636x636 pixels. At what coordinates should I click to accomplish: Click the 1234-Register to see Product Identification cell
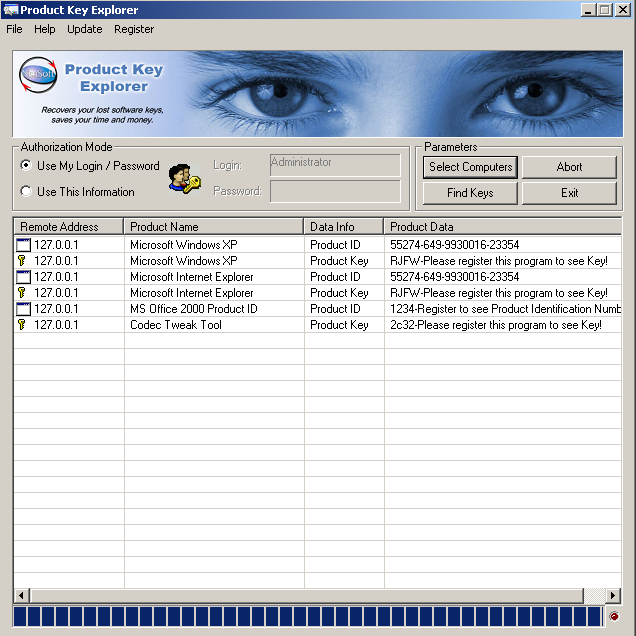(x=505, y=309)
